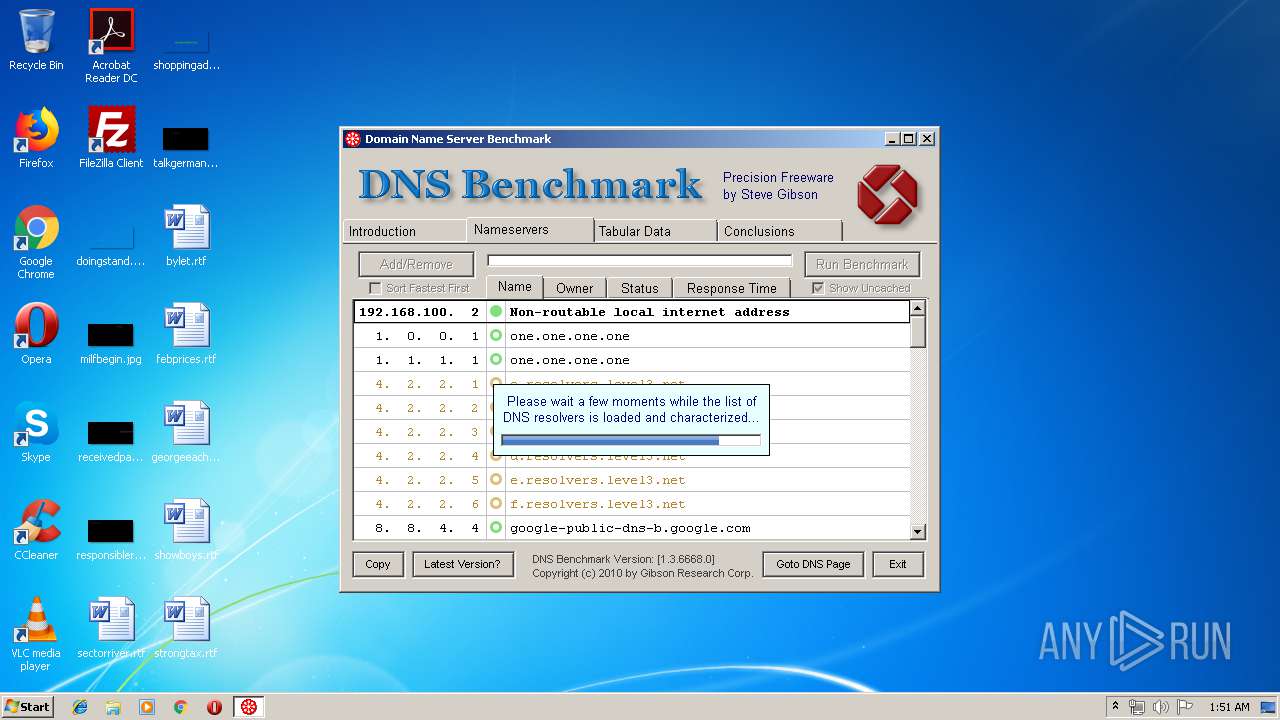Click the Gibson Research red logo
The height and width of the screenshot is (720, 1280).
tap(887, 194)
